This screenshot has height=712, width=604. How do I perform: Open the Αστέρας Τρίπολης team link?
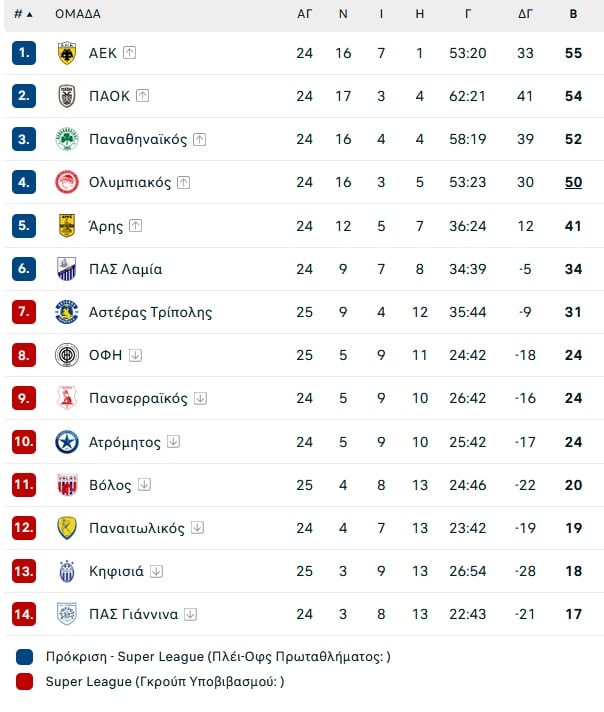(x=150, y=312)
